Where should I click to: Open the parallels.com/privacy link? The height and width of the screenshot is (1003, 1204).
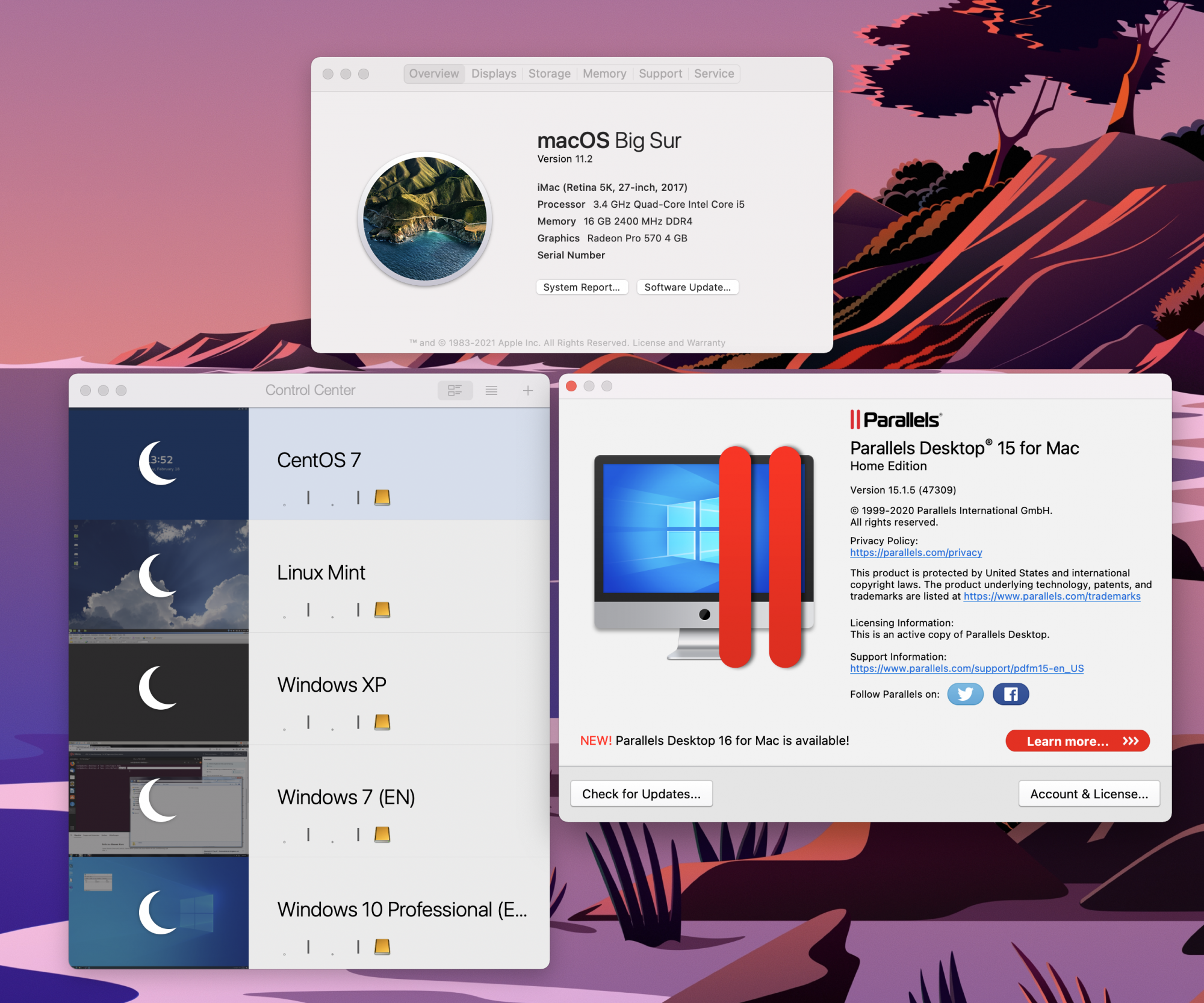click(x=916, y=553)
